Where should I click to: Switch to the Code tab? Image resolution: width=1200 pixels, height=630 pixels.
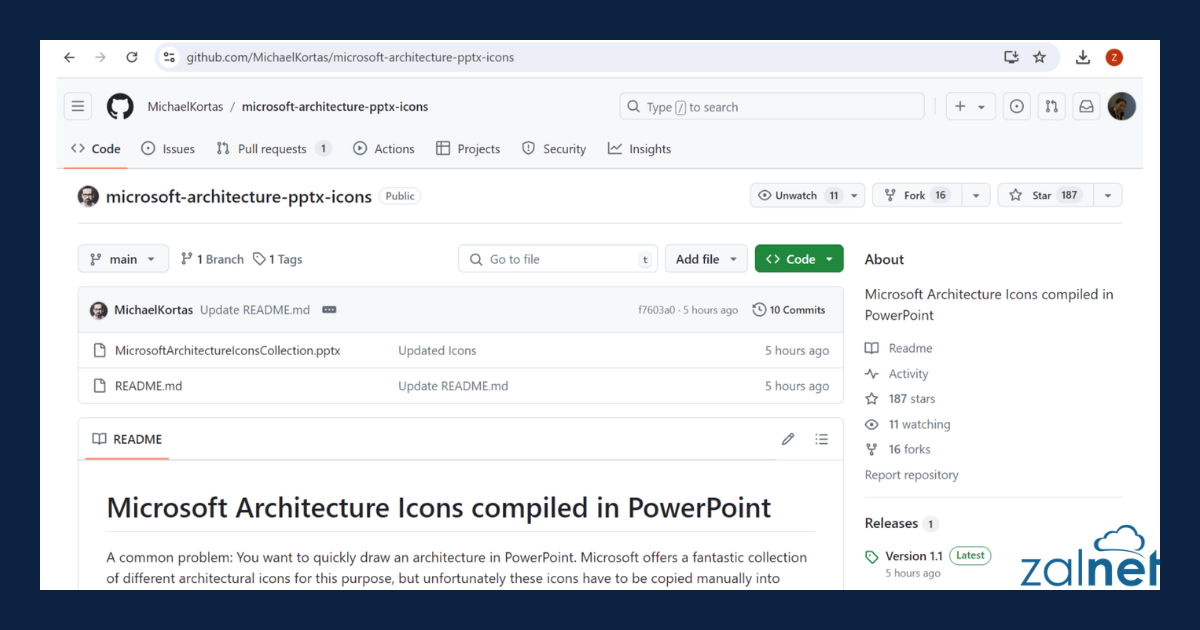[x=95, y=149]
